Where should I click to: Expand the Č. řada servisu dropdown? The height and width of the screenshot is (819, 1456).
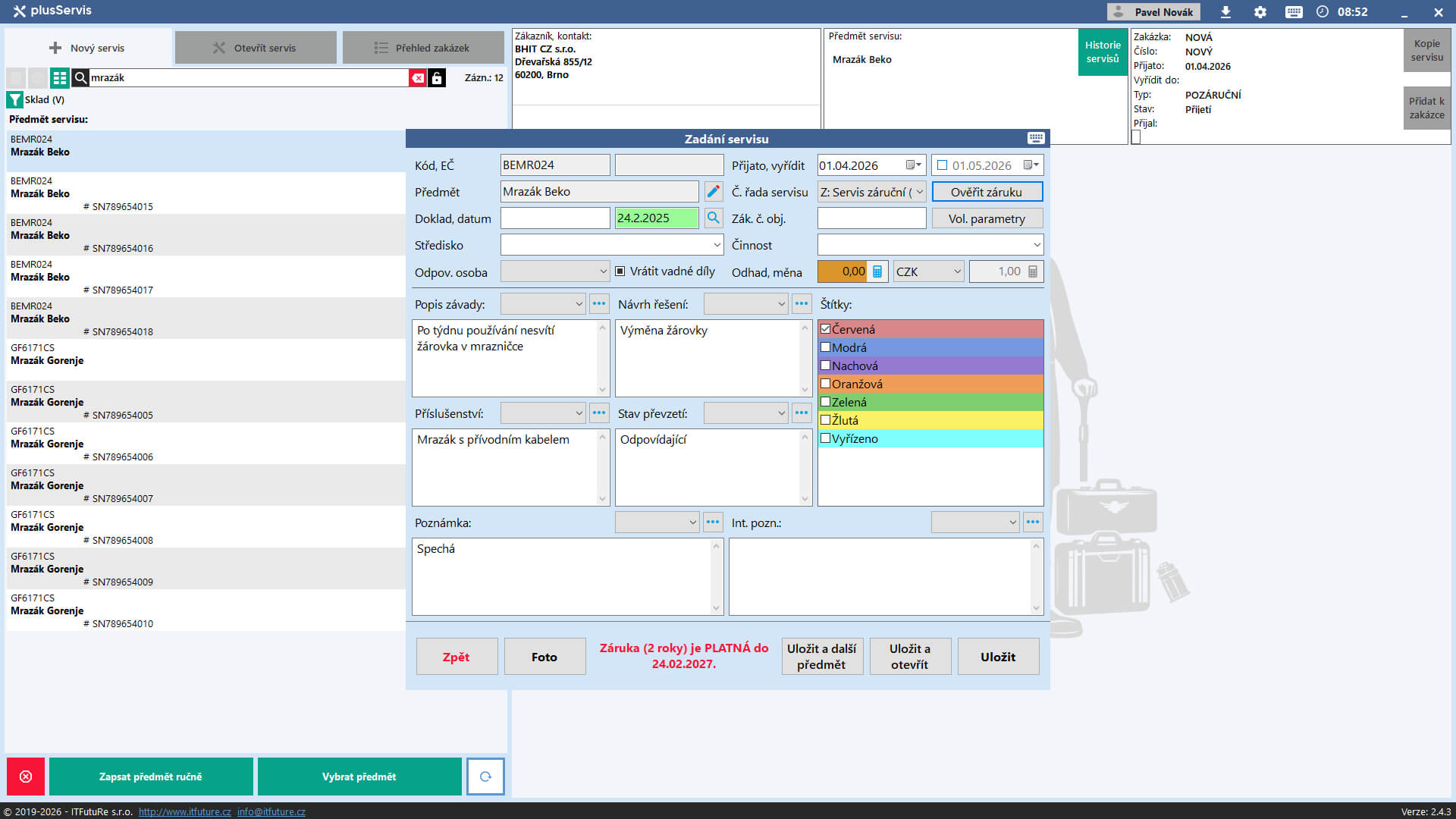point(919,192)
